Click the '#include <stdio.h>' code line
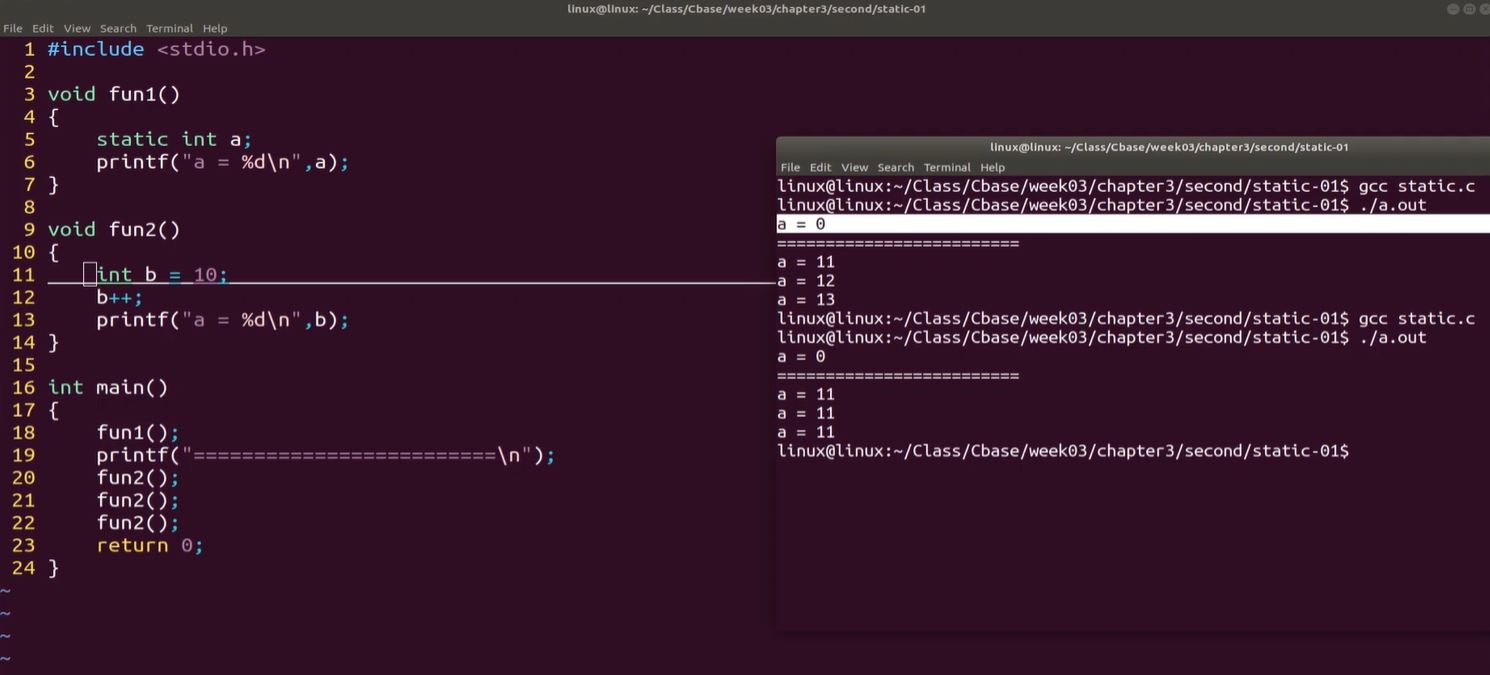 [156, 49]
